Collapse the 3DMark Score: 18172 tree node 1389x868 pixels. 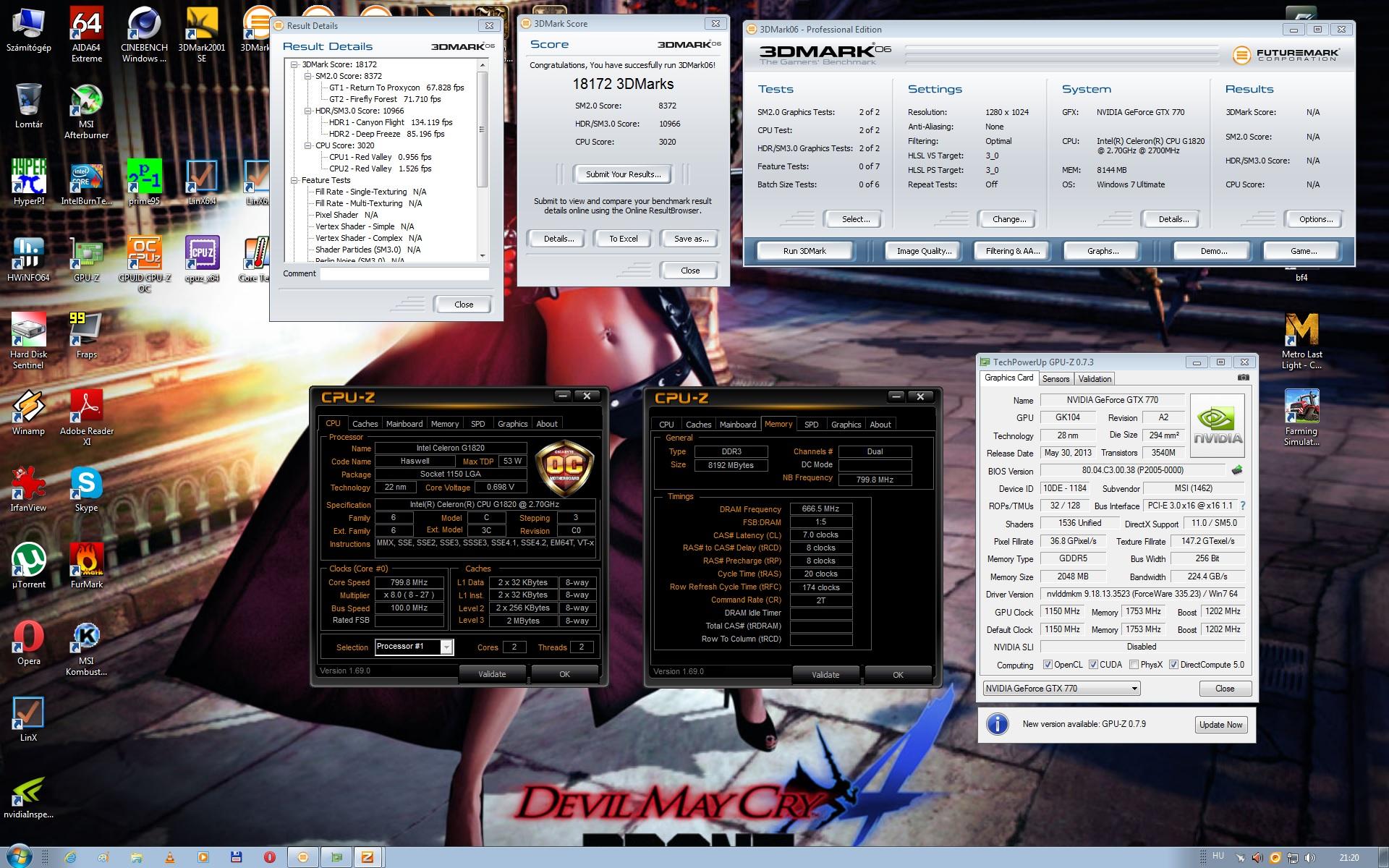point(294,64)
